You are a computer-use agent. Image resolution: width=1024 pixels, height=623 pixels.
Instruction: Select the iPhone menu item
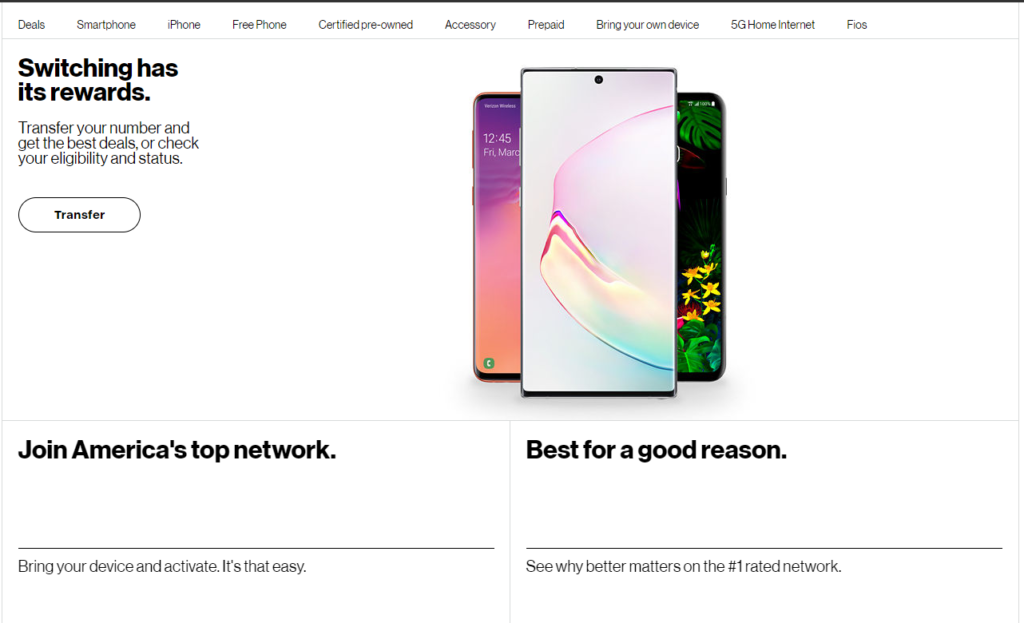(x=184, y=24)
